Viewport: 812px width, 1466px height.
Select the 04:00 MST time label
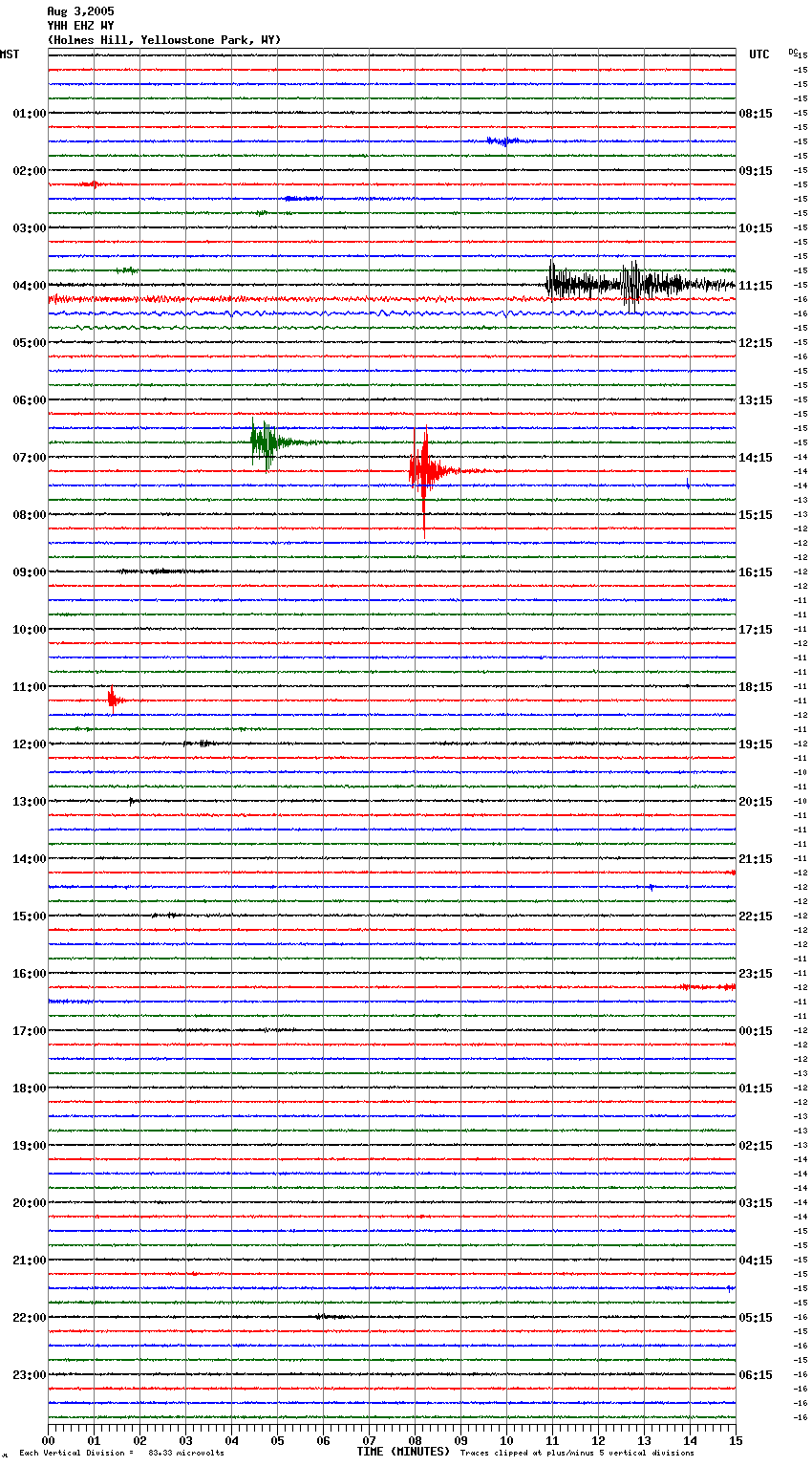[30, 286]
